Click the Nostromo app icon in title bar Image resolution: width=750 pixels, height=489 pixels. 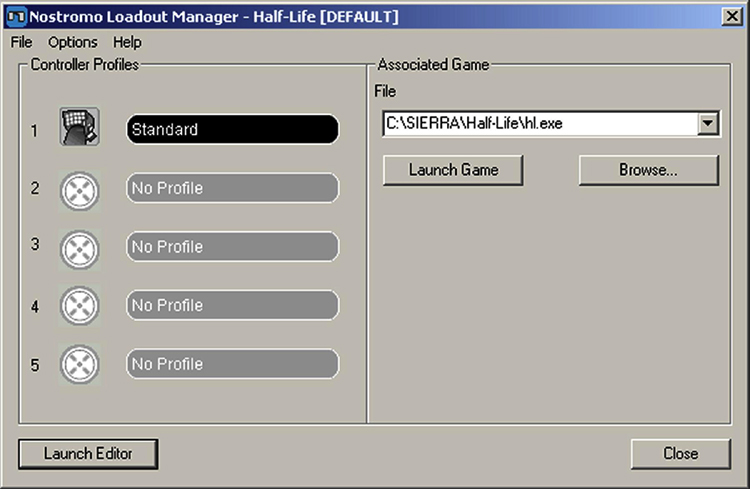[x=15, y=15]
